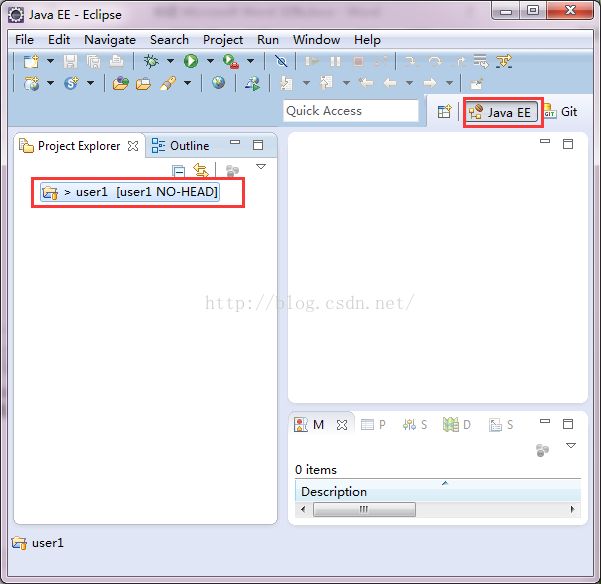The image size is (601, 584).
Task: Open the Debug configurations dropdown arrow
Action: (x=170, y=61)
